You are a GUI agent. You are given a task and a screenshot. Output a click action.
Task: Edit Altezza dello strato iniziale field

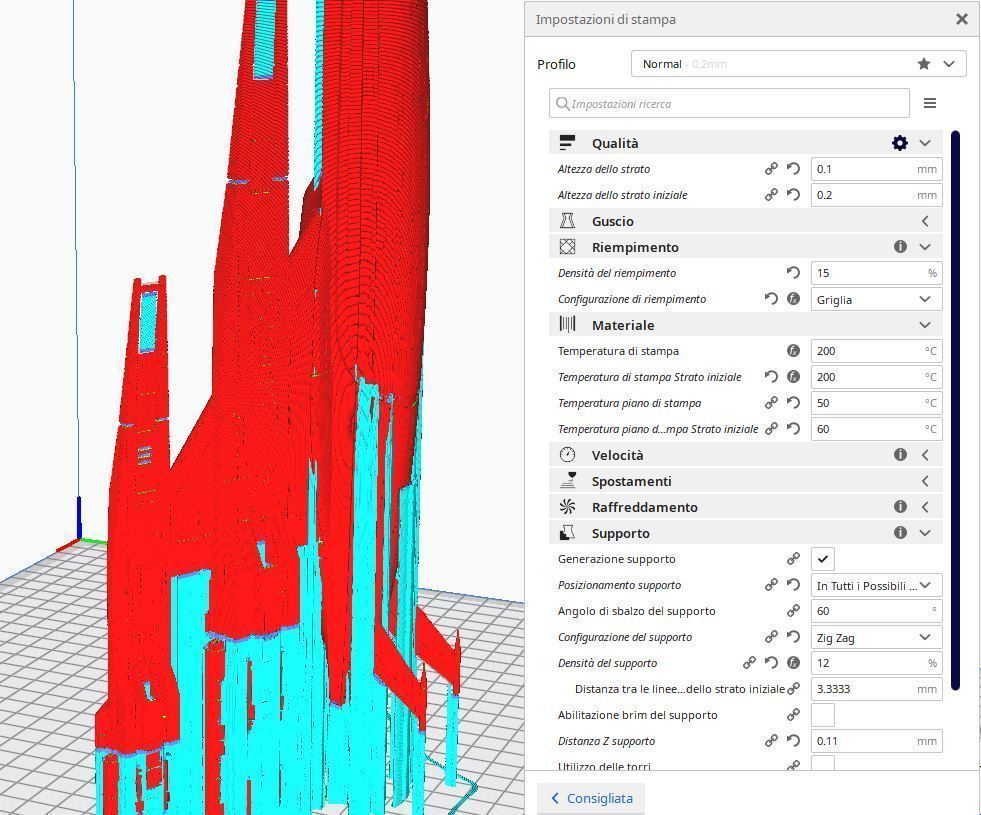coord(877,195)
